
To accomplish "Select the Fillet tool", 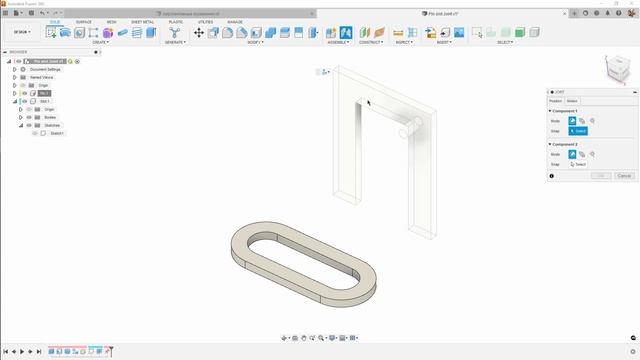I will pos(227,33).
